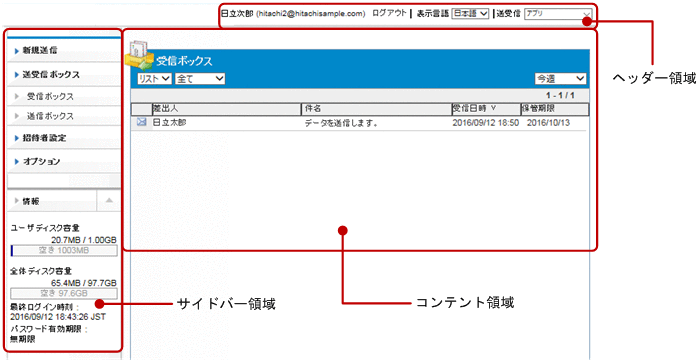Open the 送受信 アプリ dropdown
The image size is (700, 363).
point(558,14)
